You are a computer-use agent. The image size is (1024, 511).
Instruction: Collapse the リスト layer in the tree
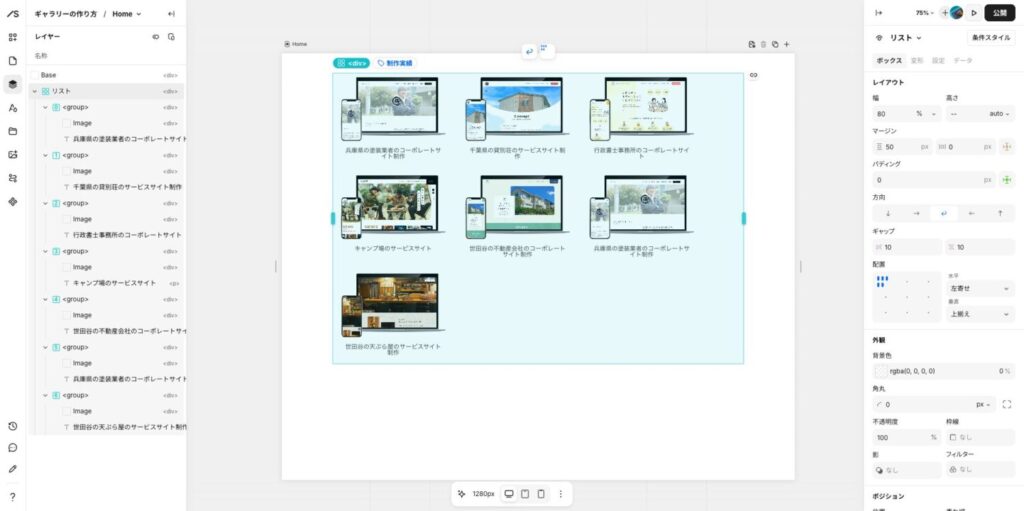click(34, 91)
